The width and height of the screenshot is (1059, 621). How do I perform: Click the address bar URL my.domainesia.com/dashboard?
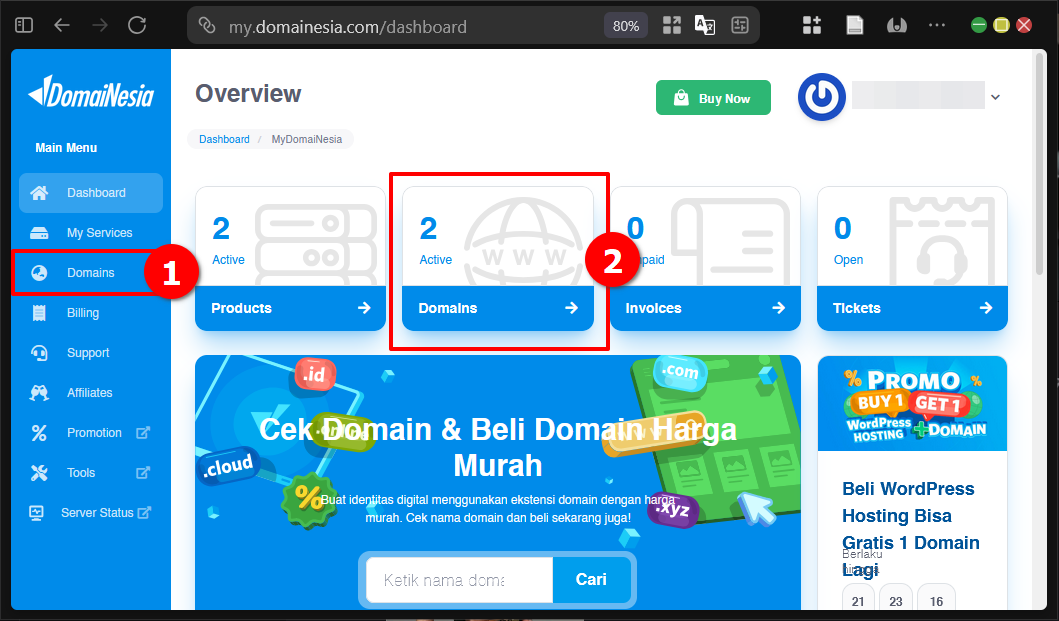point(348,27)
